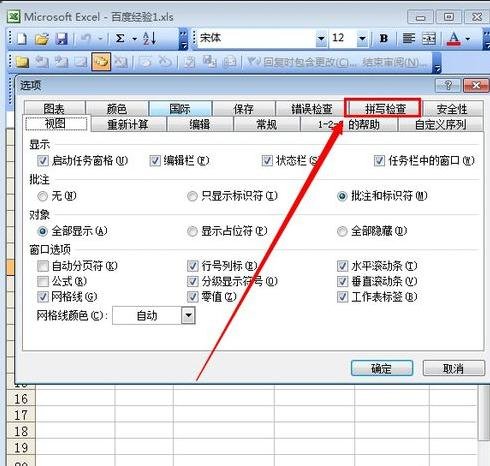
Task: Select the 自定义序列 tab
Action: (x=440, y=125)
